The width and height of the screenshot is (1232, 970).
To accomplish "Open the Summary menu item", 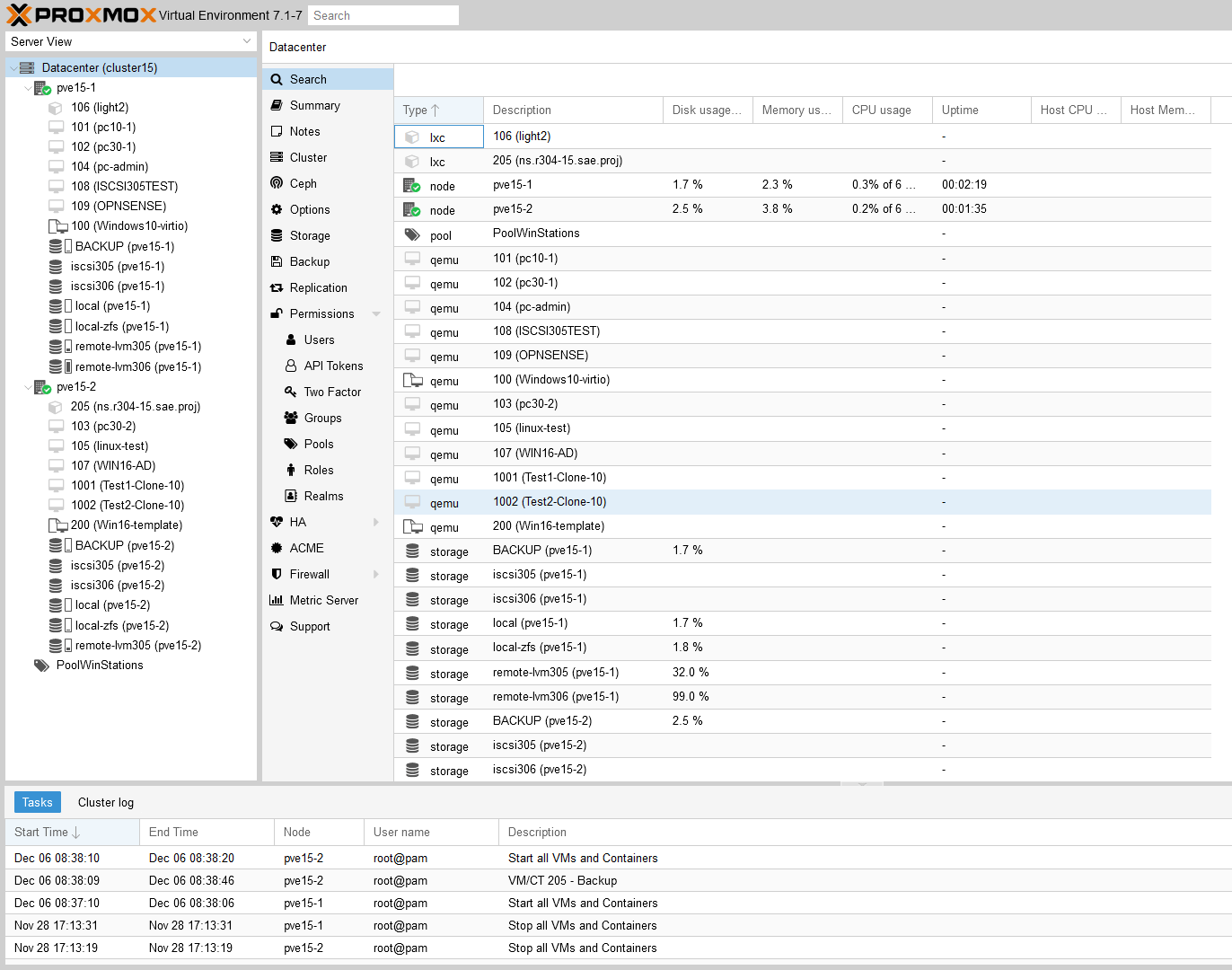I will pos(328,105).
